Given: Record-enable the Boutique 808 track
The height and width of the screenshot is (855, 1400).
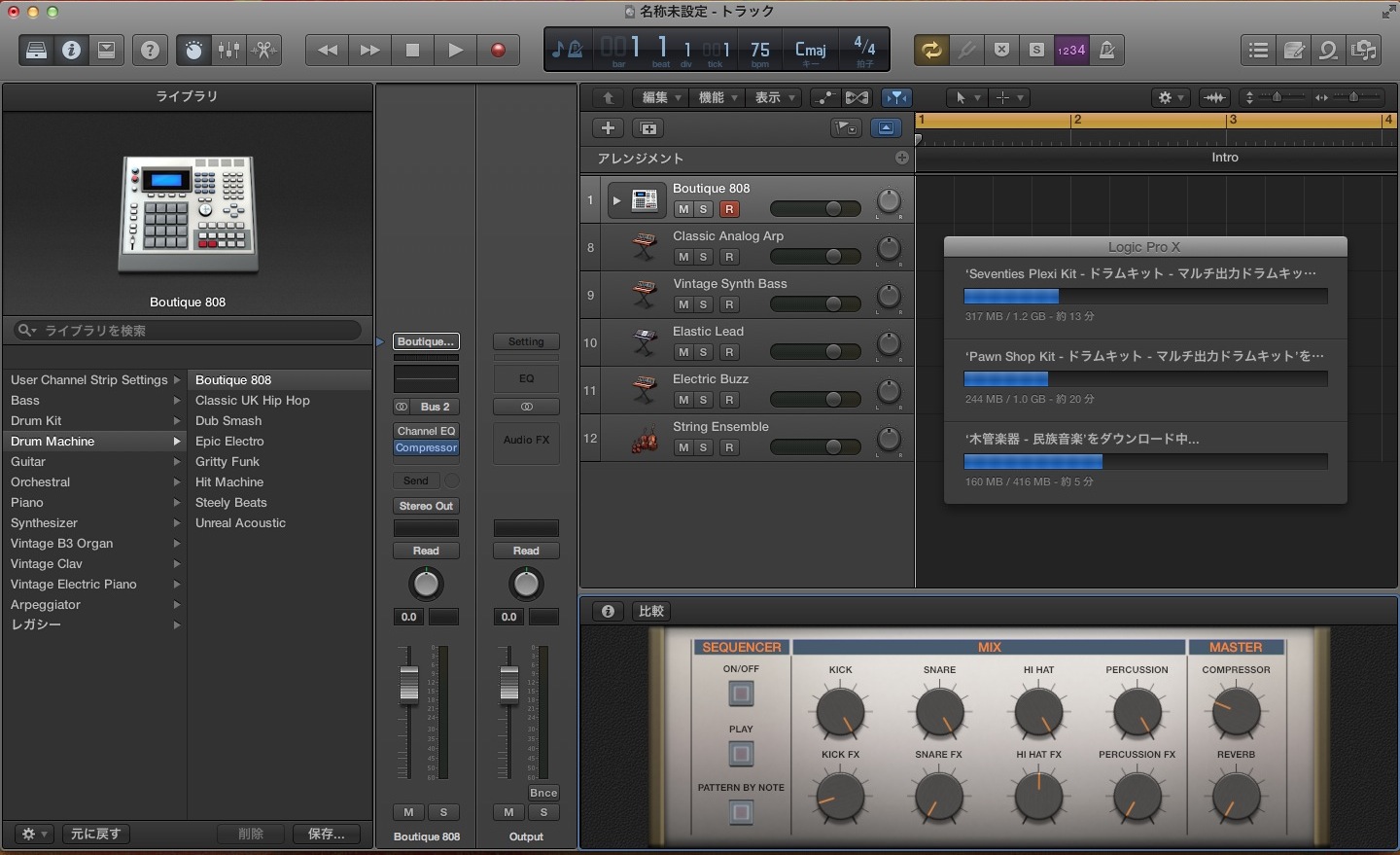Looking at the screenshot, I should pos(729,209).
